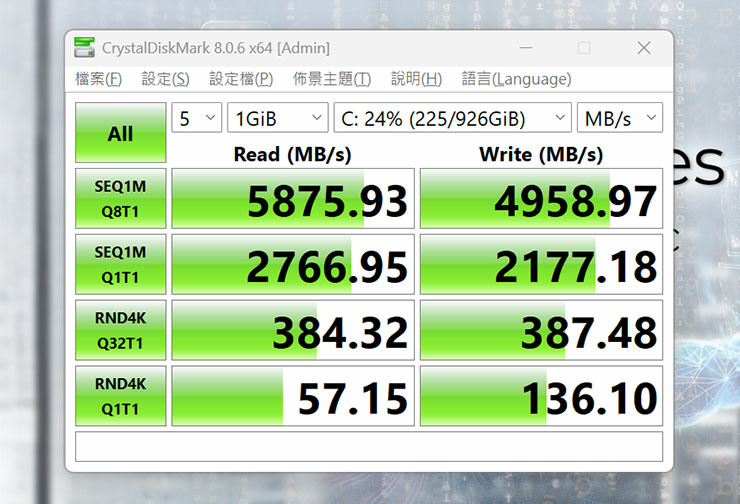Click the SEQ1M Q1T1 read result 2766.95
The width and height of the screenshot is (740, 504).
pos(293,264)
